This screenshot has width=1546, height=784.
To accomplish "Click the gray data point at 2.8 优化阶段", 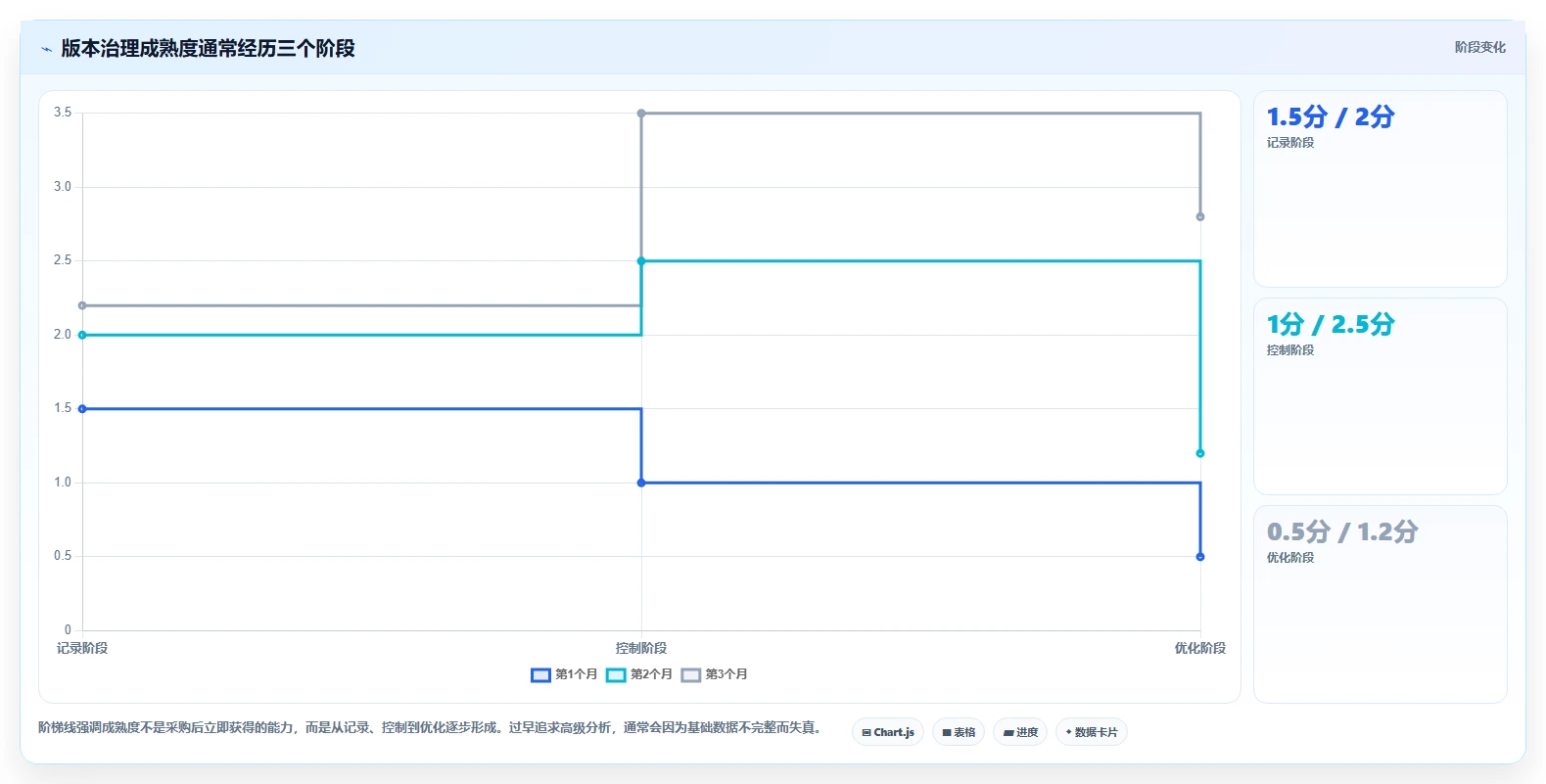I will click(x=1200, y=217).
